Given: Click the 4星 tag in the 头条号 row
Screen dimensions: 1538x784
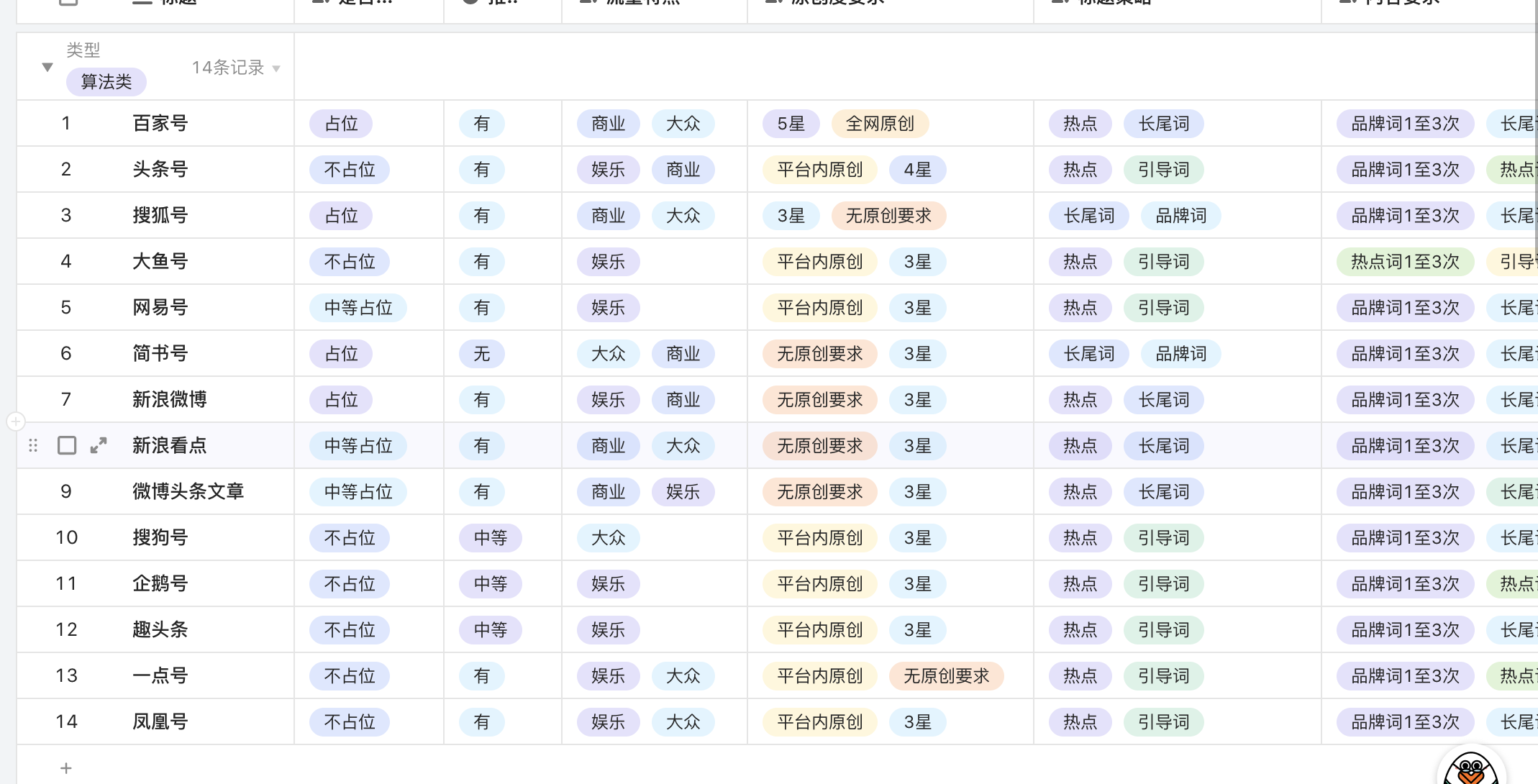Looking at the screenshot, I should click(x=918, y=170).
